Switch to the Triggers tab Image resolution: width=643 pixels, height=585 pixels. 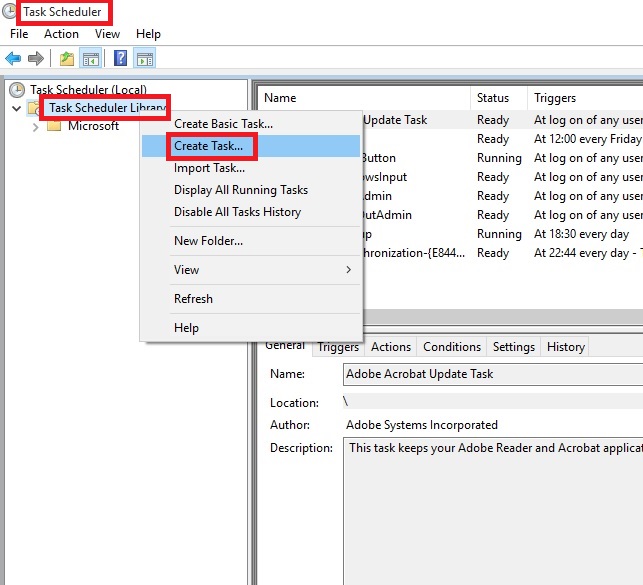(338, 347)
